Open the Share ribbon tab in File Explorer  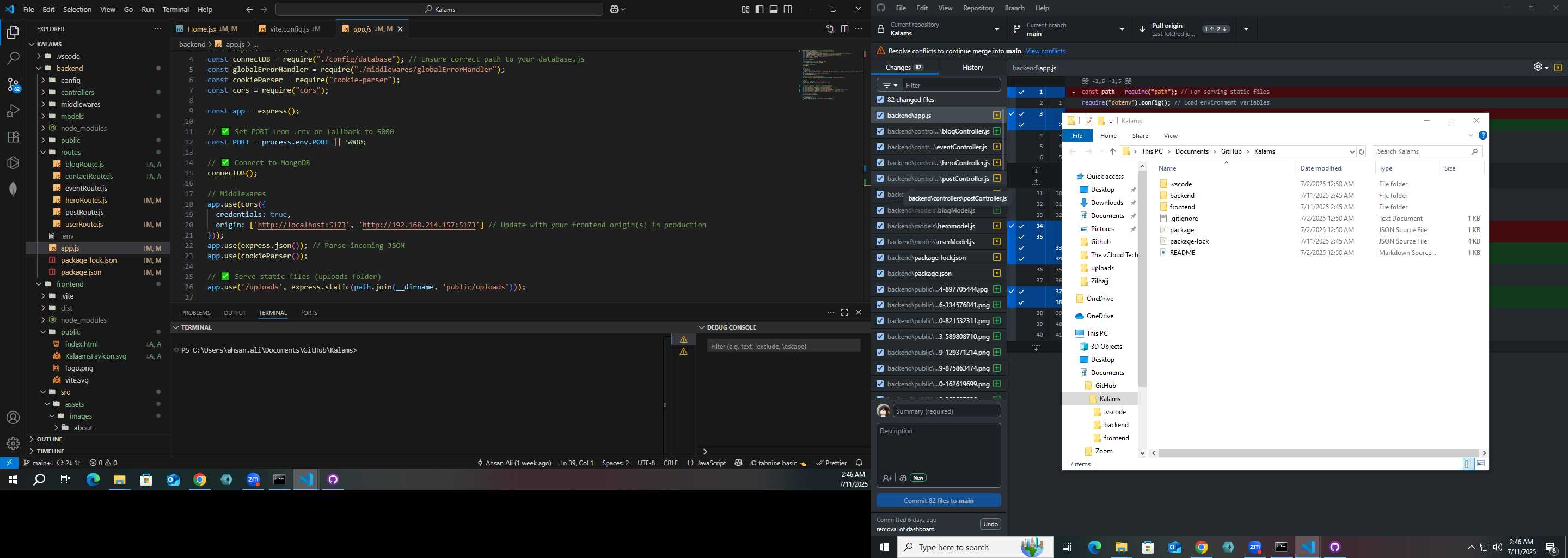coord(1140,136)
